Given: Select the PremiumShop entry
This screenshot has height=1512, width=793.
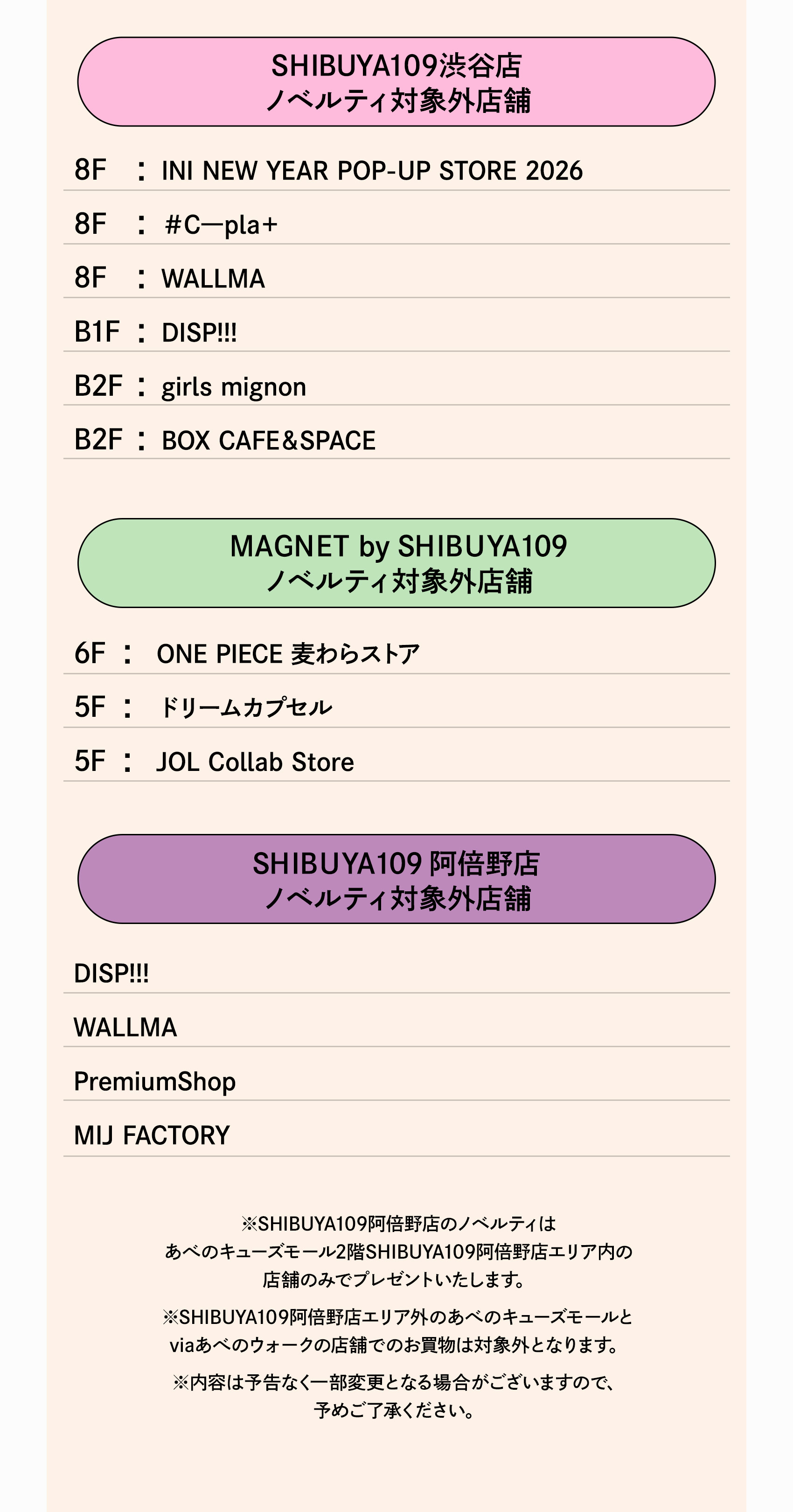Looking at the screenshot, I should (155, 1081).
